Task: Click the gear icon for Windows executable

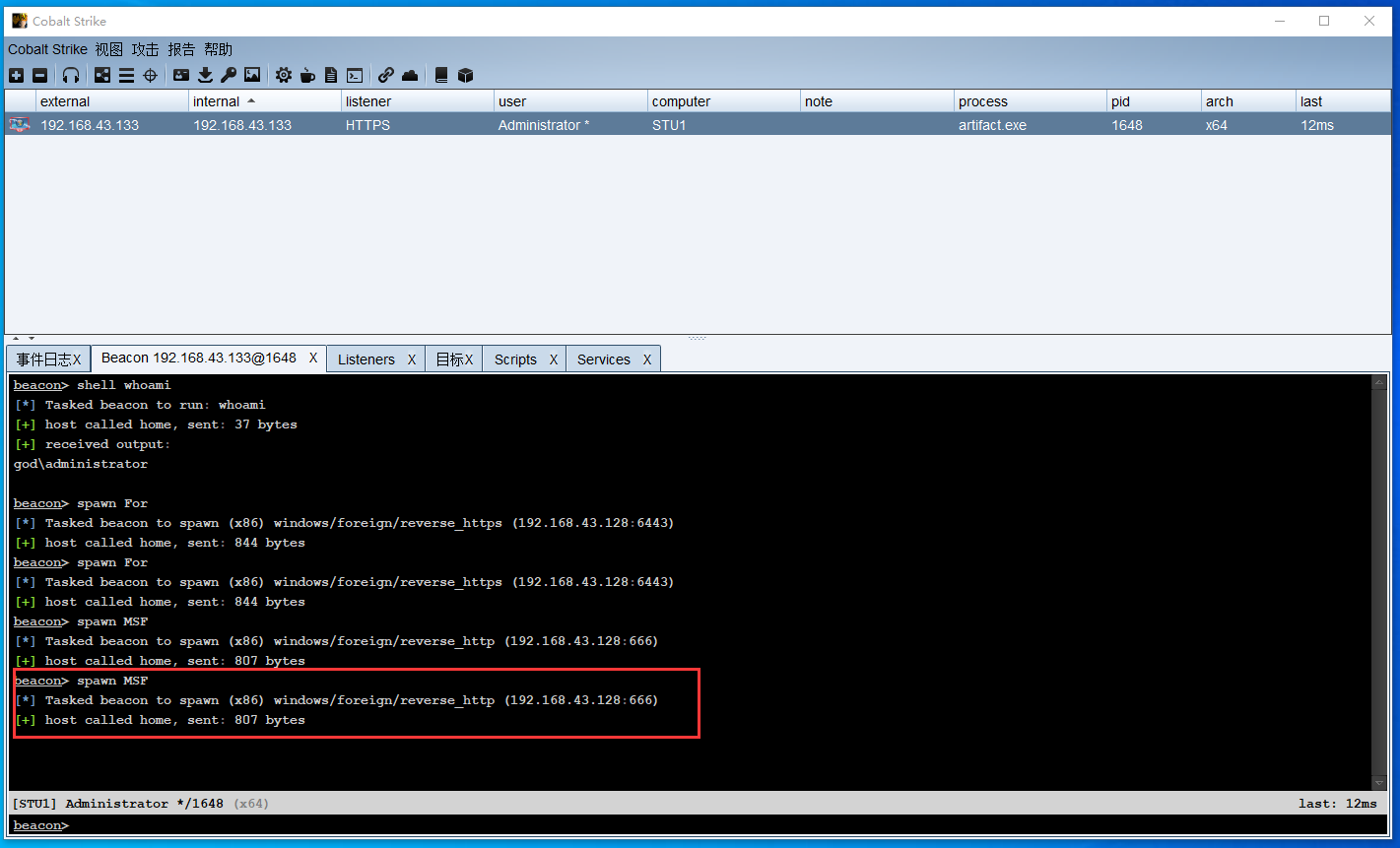Action: pyautogui.click(x=284, y=75)
